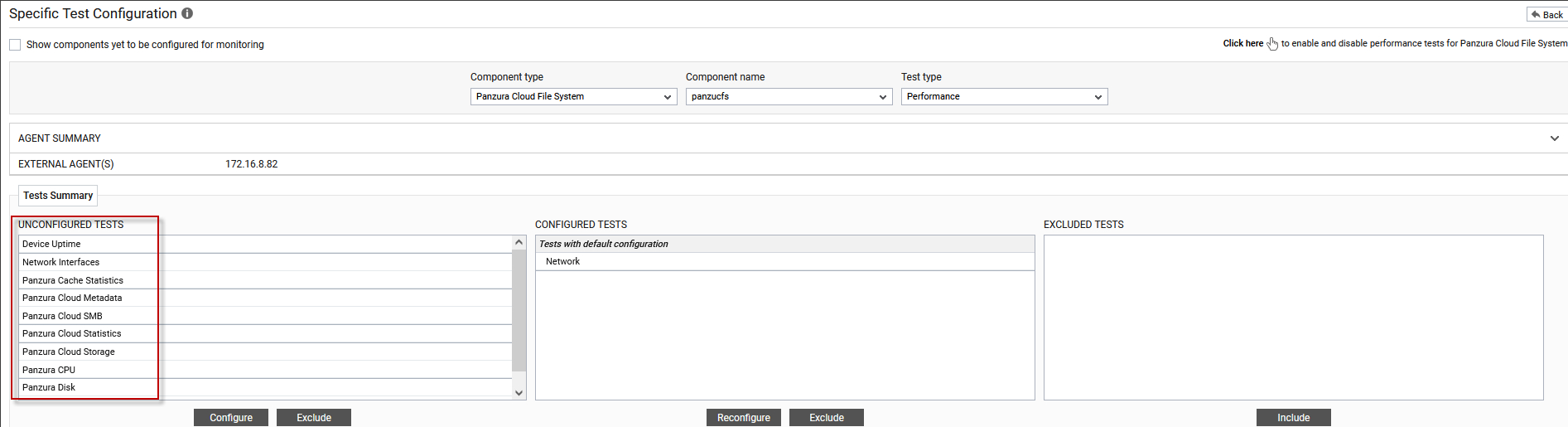
Task: Open the Component type dropdown
Action: pos(573,97)
